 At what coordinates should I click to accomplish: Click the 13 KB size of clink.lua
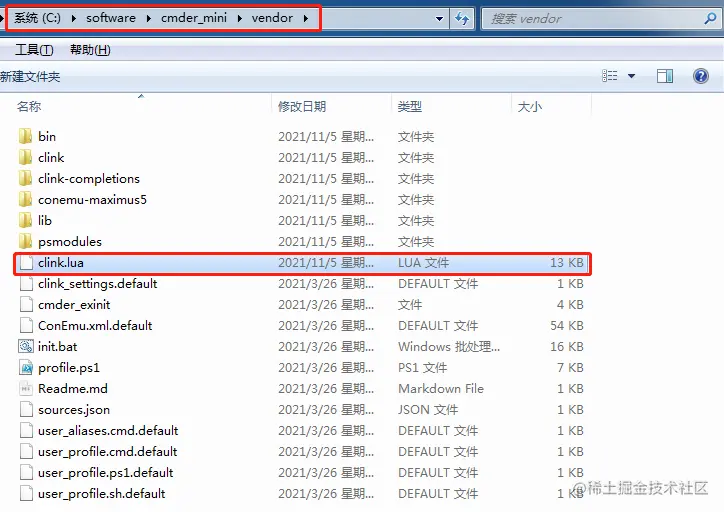pos(567,263)
